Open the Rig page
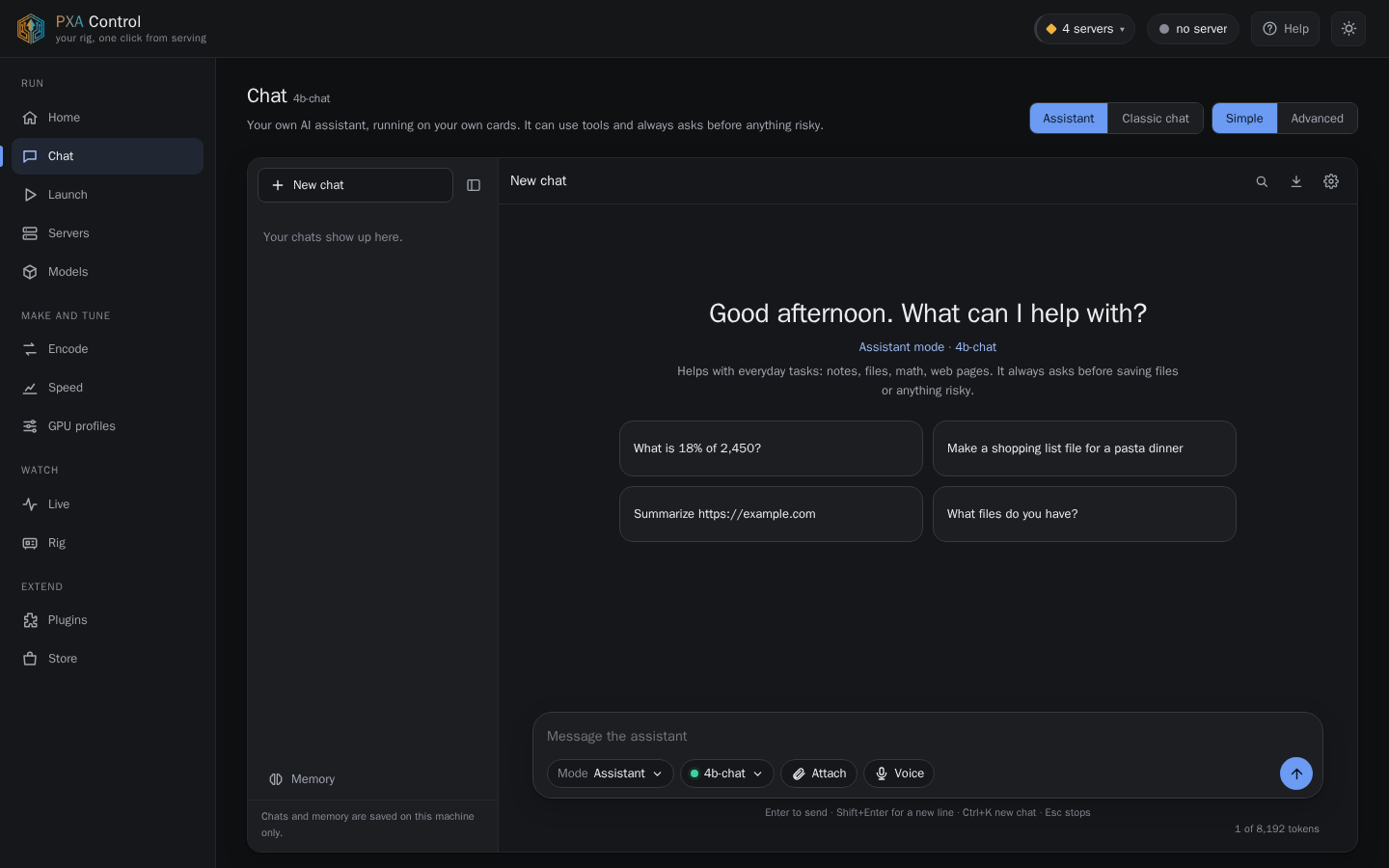The image size is (1389, 868). (x=107, y=543)
